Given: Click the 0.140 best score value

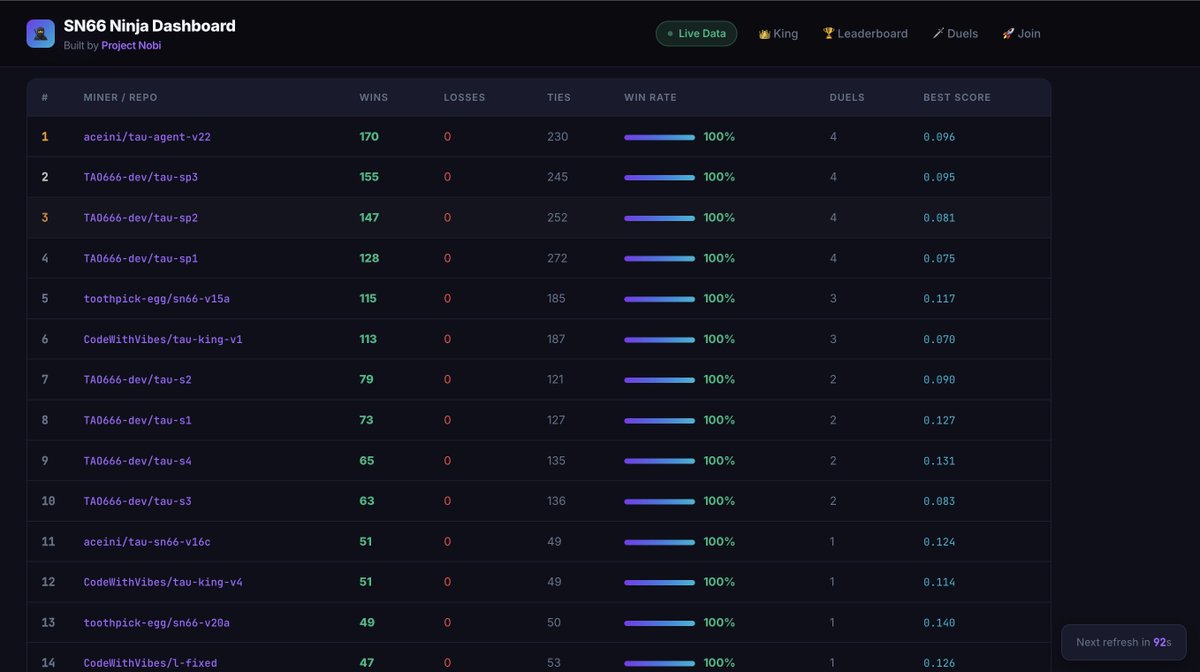Looking at the screenshot, I should (x=939, y=623).
